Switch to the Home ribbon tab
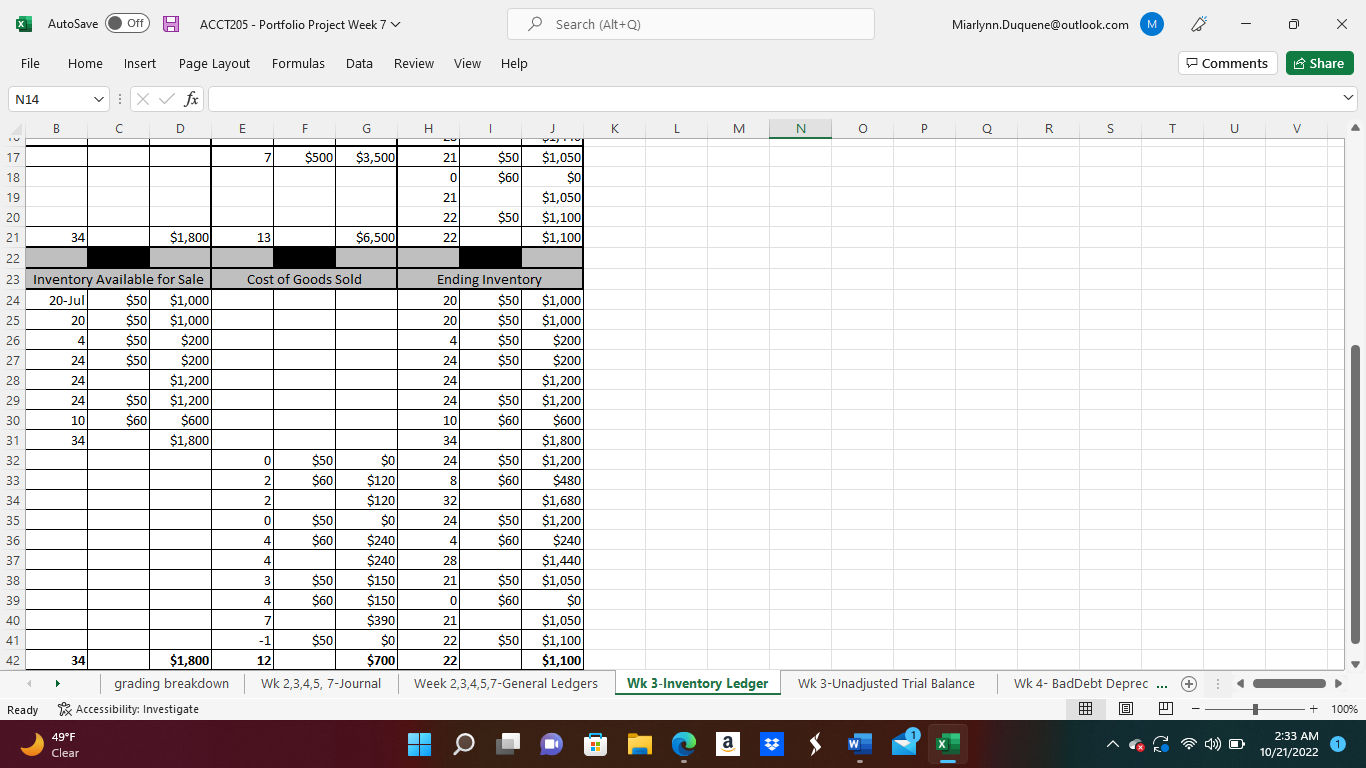This screenshot has width=1366, height=768. point(85,63)
